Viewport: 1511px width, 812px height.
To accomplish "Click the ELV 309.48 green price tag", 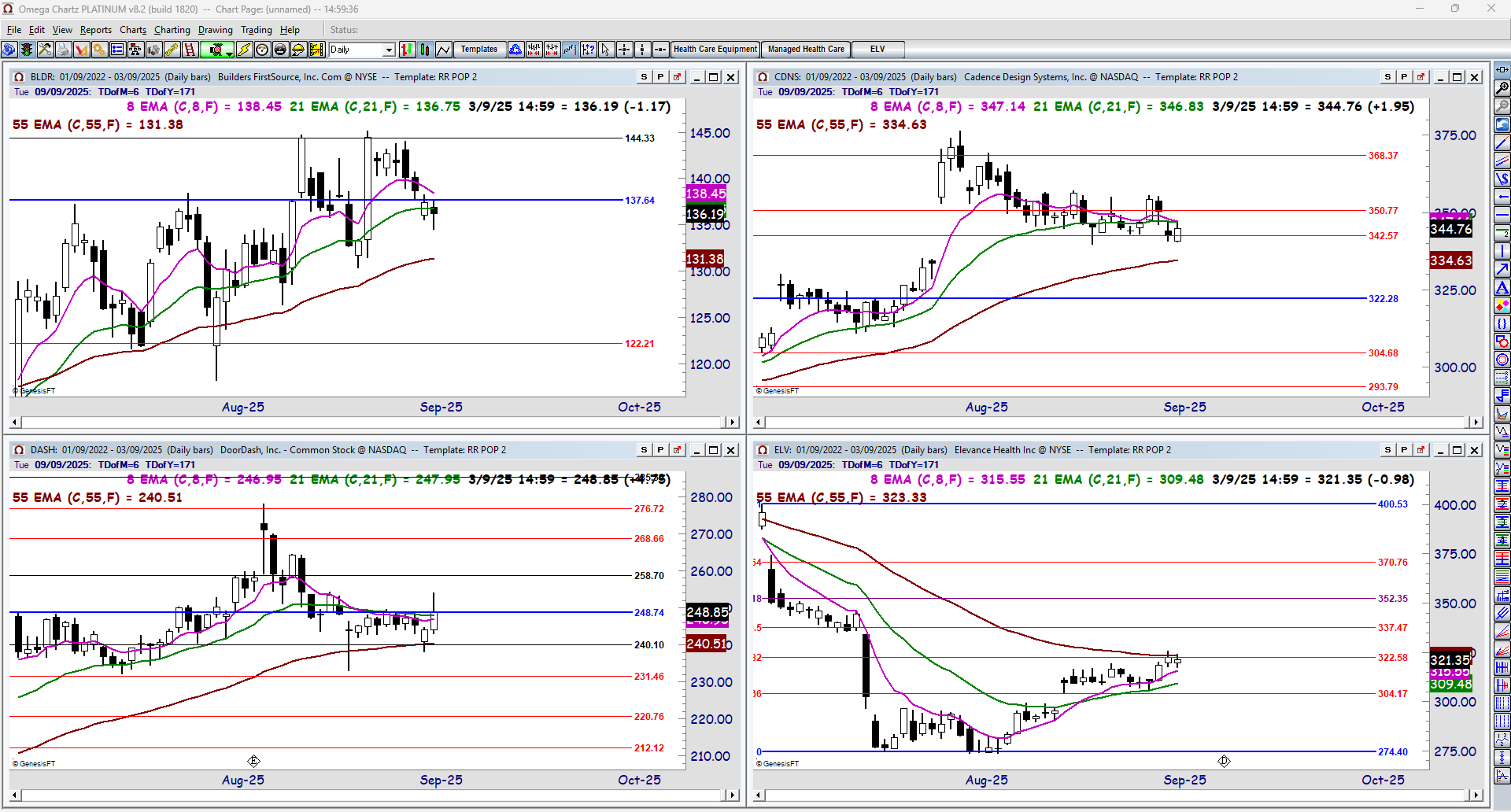I will tap(1450, 685).
